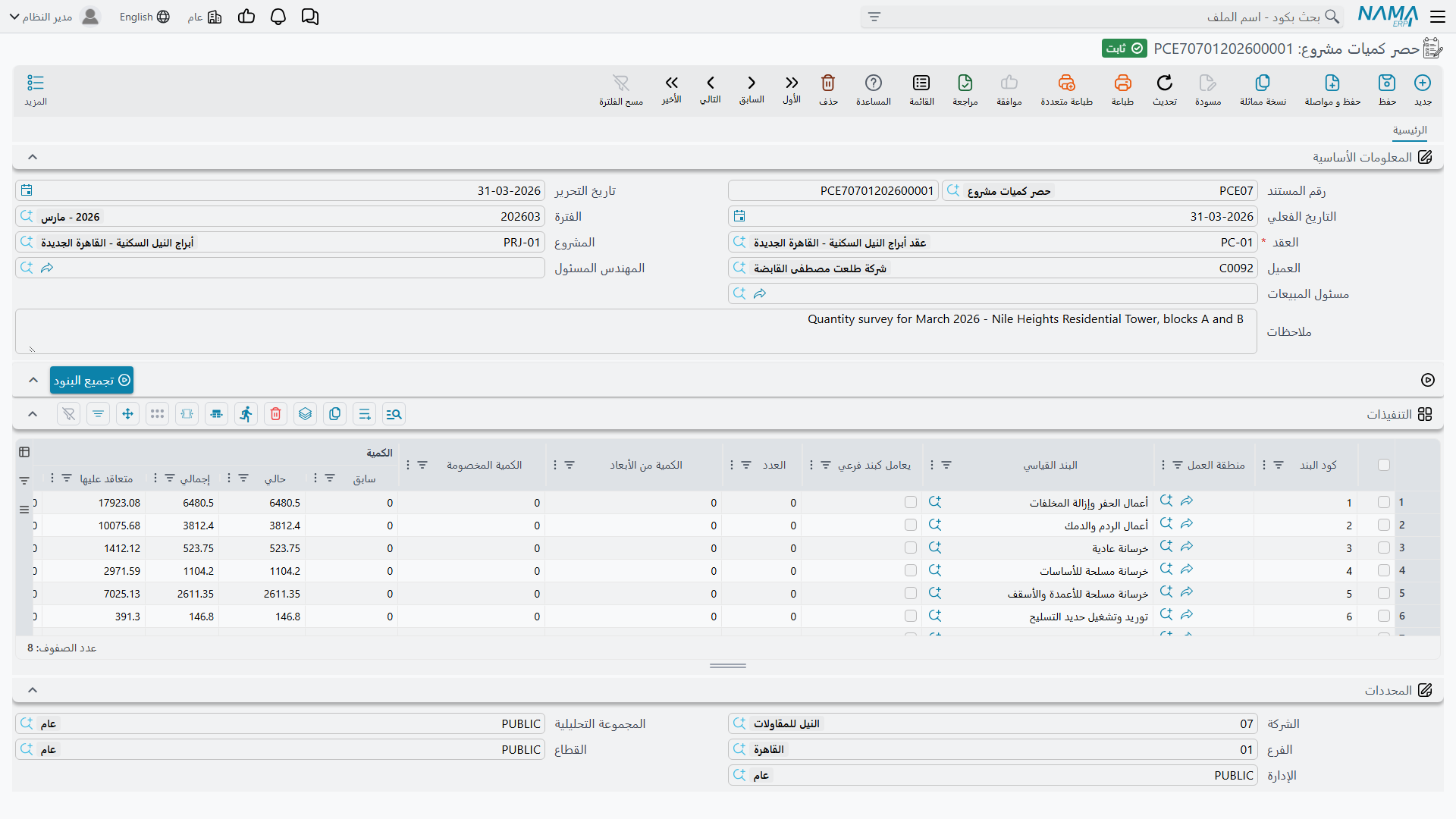Click the ملاحظات notes text area
The width and height of the screenshot is (1456, 819).
tap(636, 331)
